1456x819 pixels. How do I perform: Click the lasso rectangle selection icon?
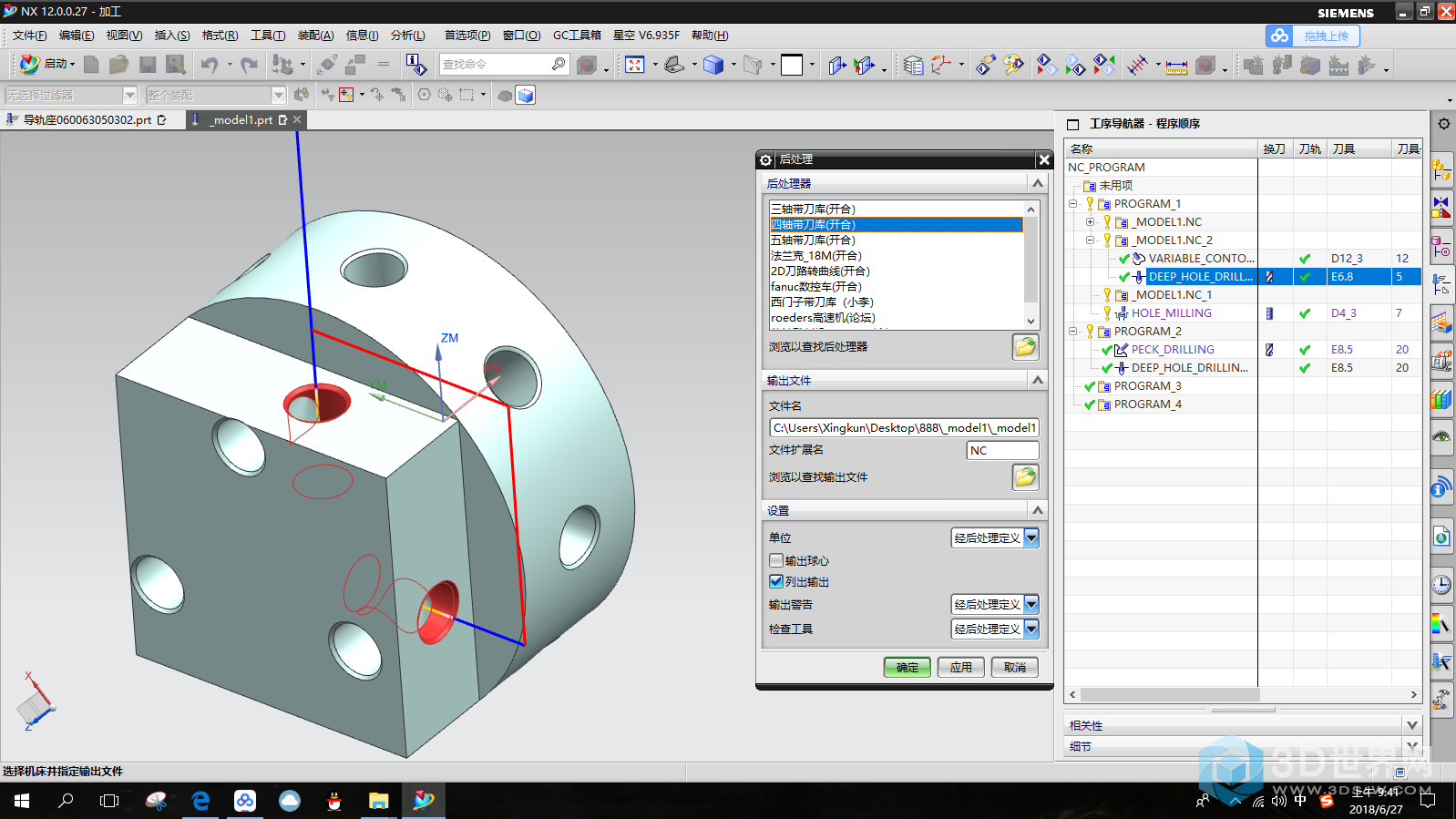tap(467, 95)
